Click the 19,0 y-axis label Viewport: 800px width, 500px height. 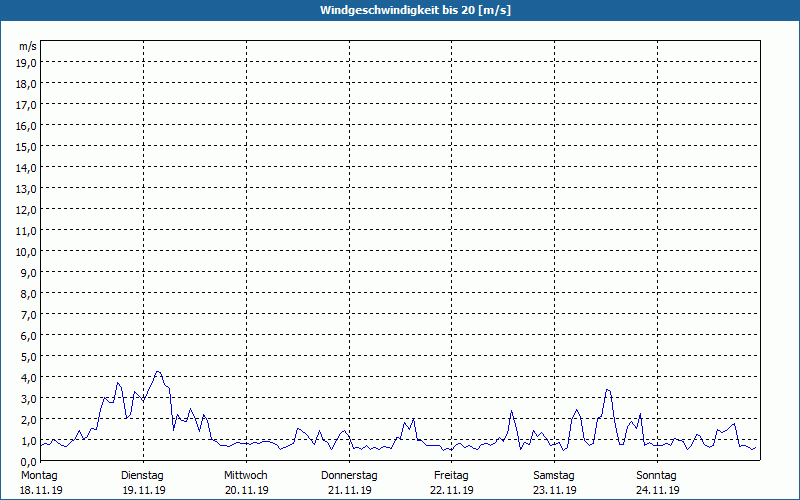point(27,63)
